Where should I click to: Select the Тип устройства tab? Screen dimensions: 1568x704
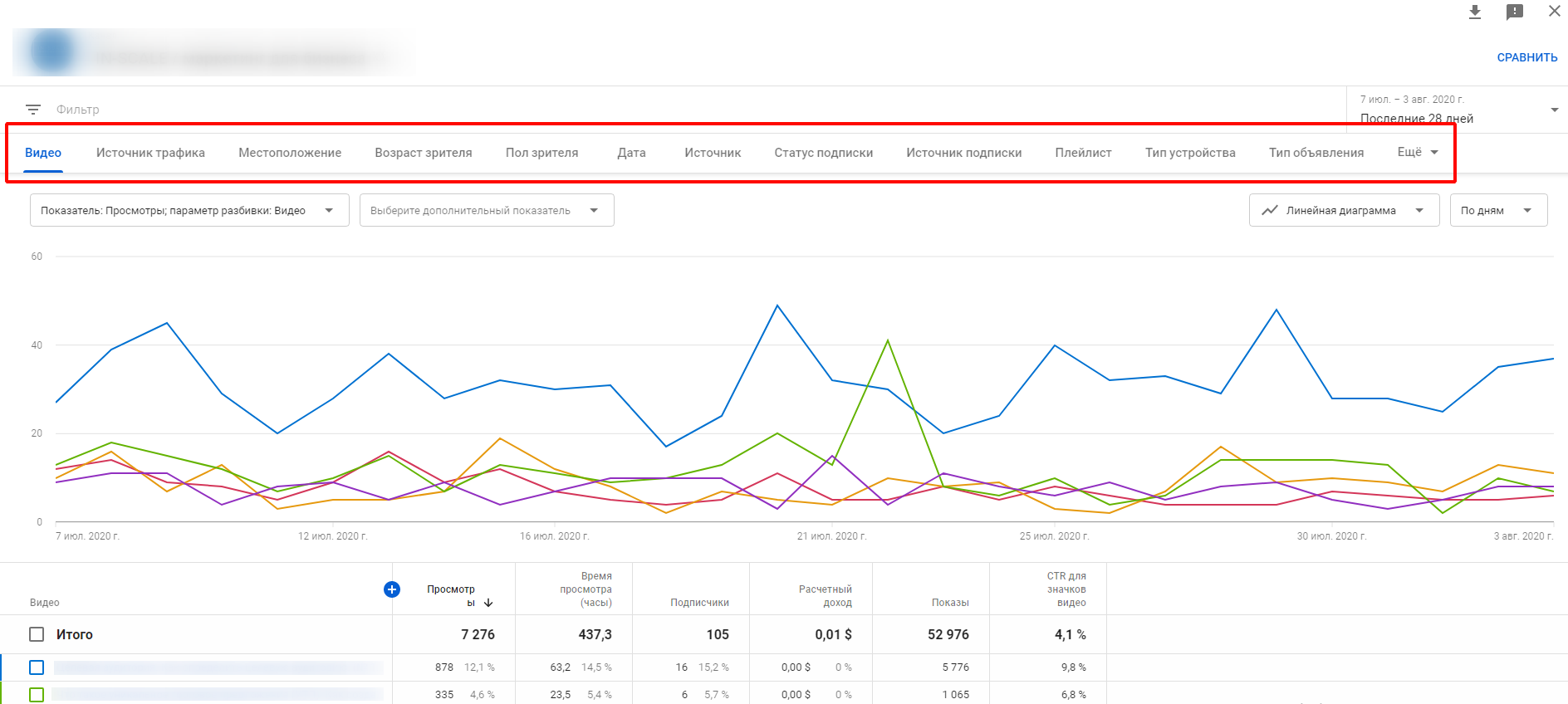point(1190,153)
